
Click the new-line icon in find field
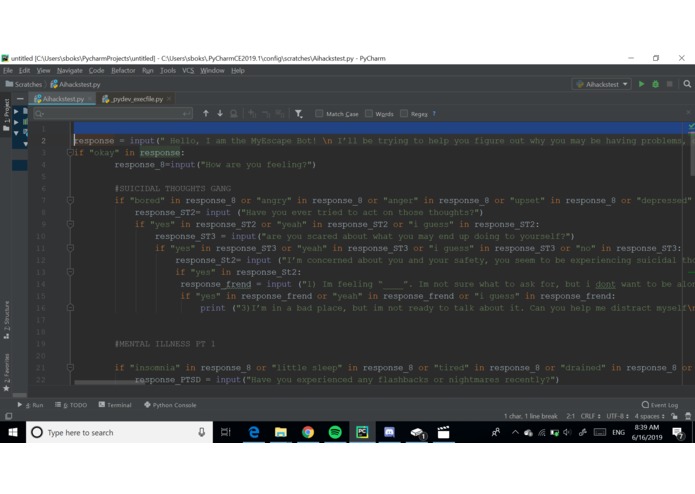pyautogui.click(x=187, y=114)
